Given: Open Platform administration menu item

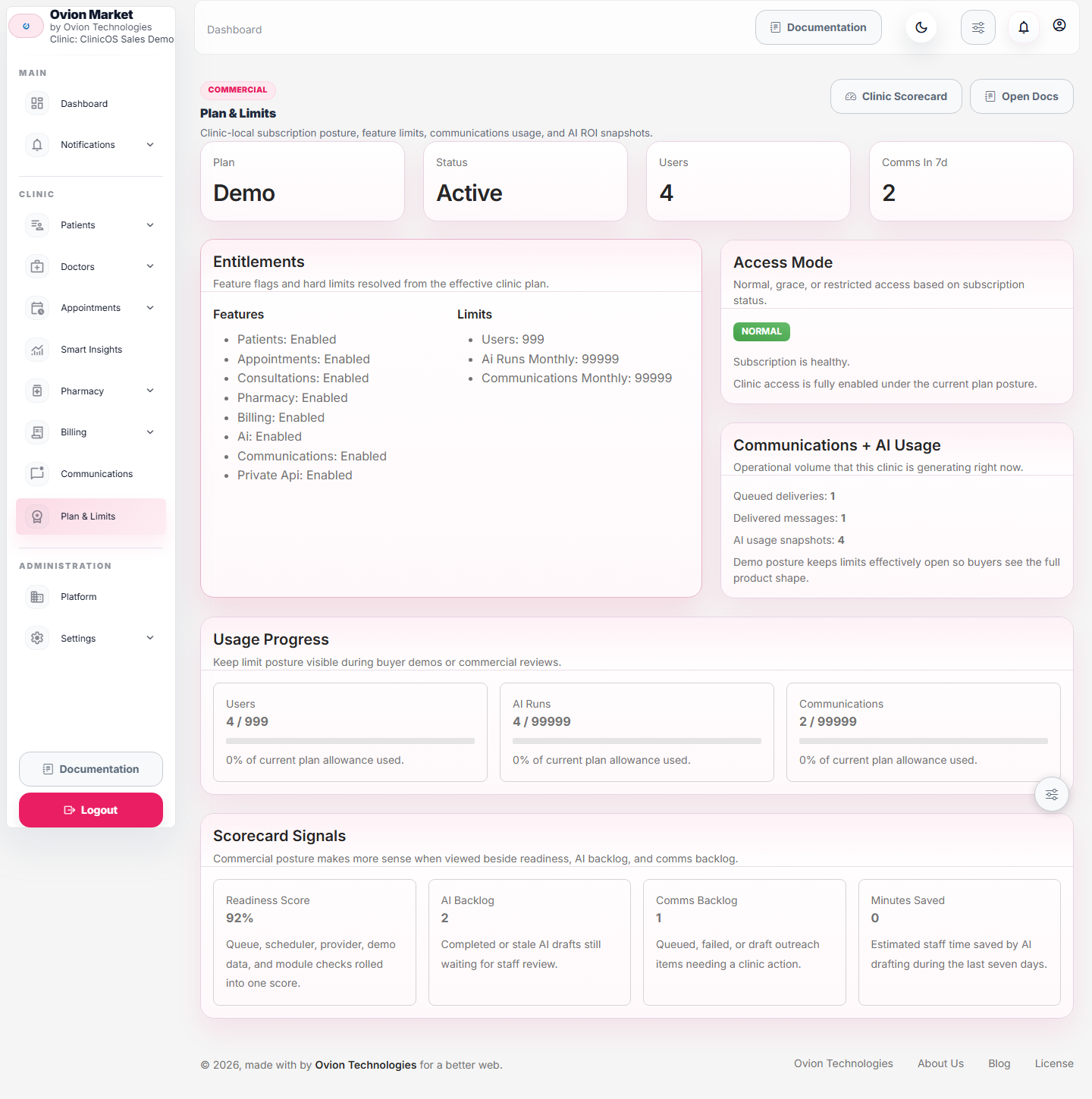Looking at the screenshot, I should (91, 597).
